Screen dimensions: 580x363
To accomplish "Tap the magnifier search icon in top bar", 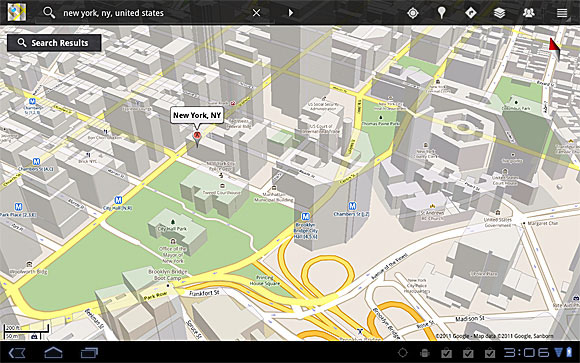I will [48, 13].
